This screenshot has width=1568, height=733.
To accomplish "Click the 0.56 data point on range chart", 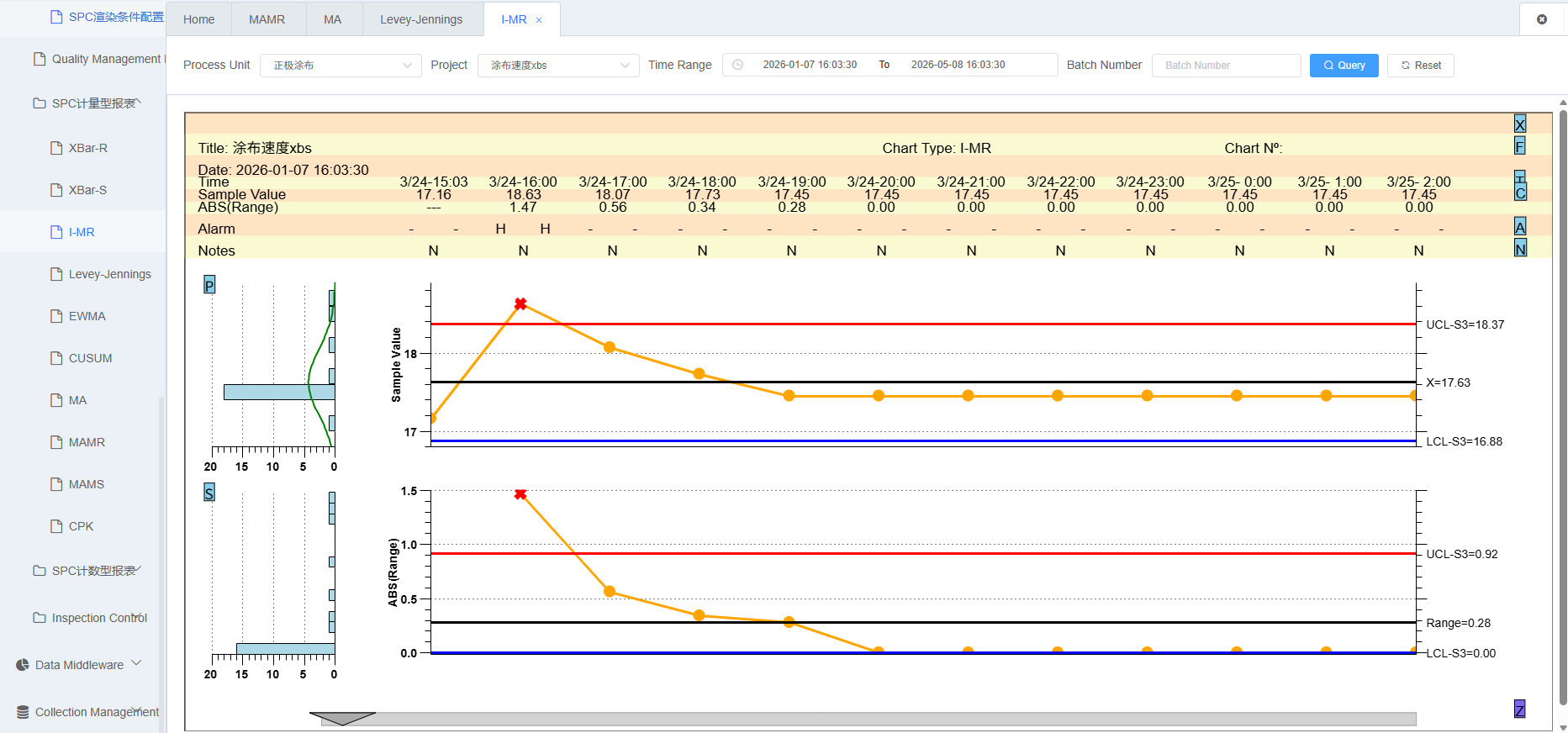I will coord(610,592).
